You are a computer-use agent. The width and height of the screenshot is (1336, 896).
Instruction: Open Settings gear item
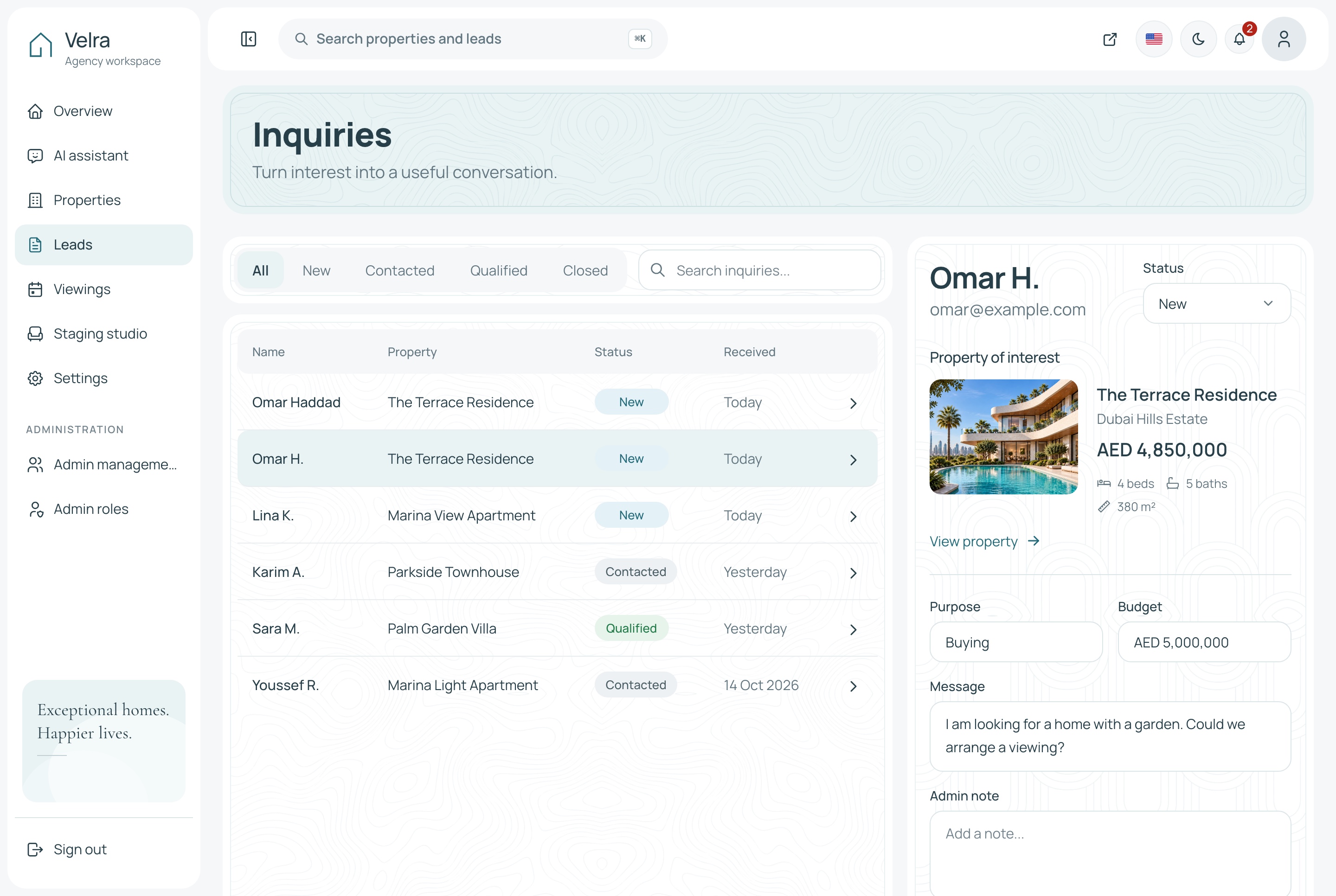pos(103,378)
